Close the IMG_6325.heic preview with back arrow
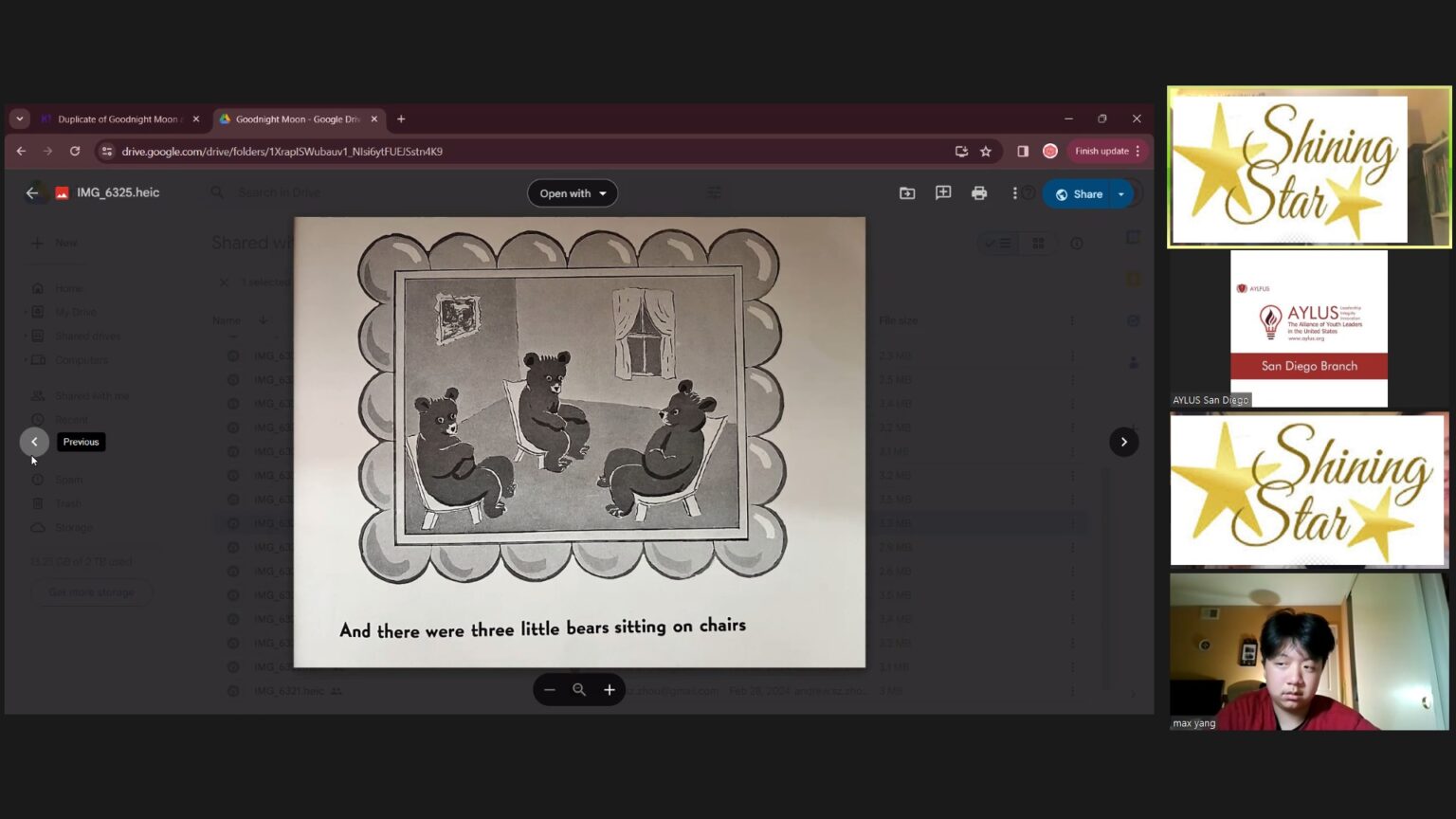Viewport: 1456px width, 819px height. pos(32,192)
